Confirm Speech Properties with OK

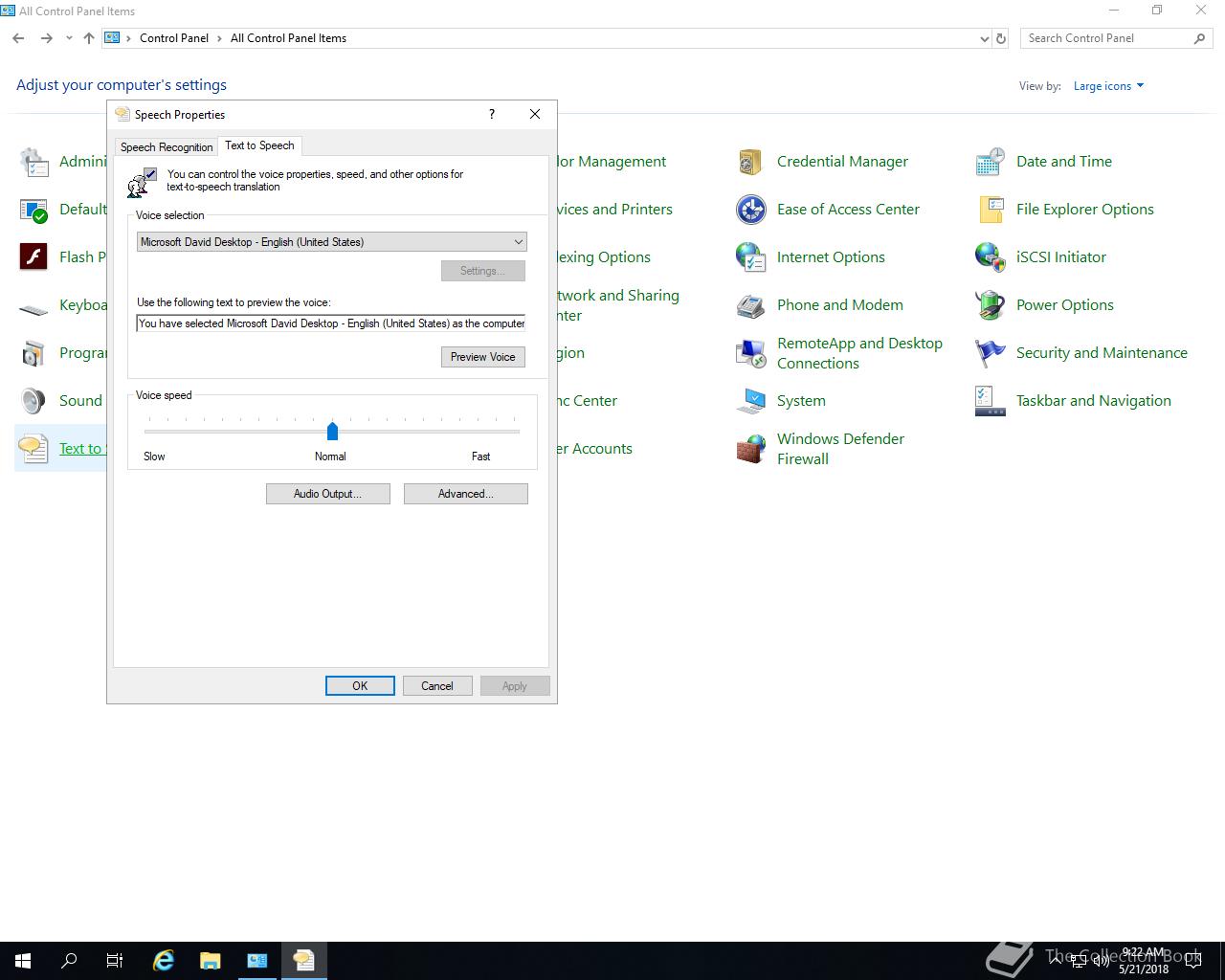pyautogui.click(x=360, y=686)
